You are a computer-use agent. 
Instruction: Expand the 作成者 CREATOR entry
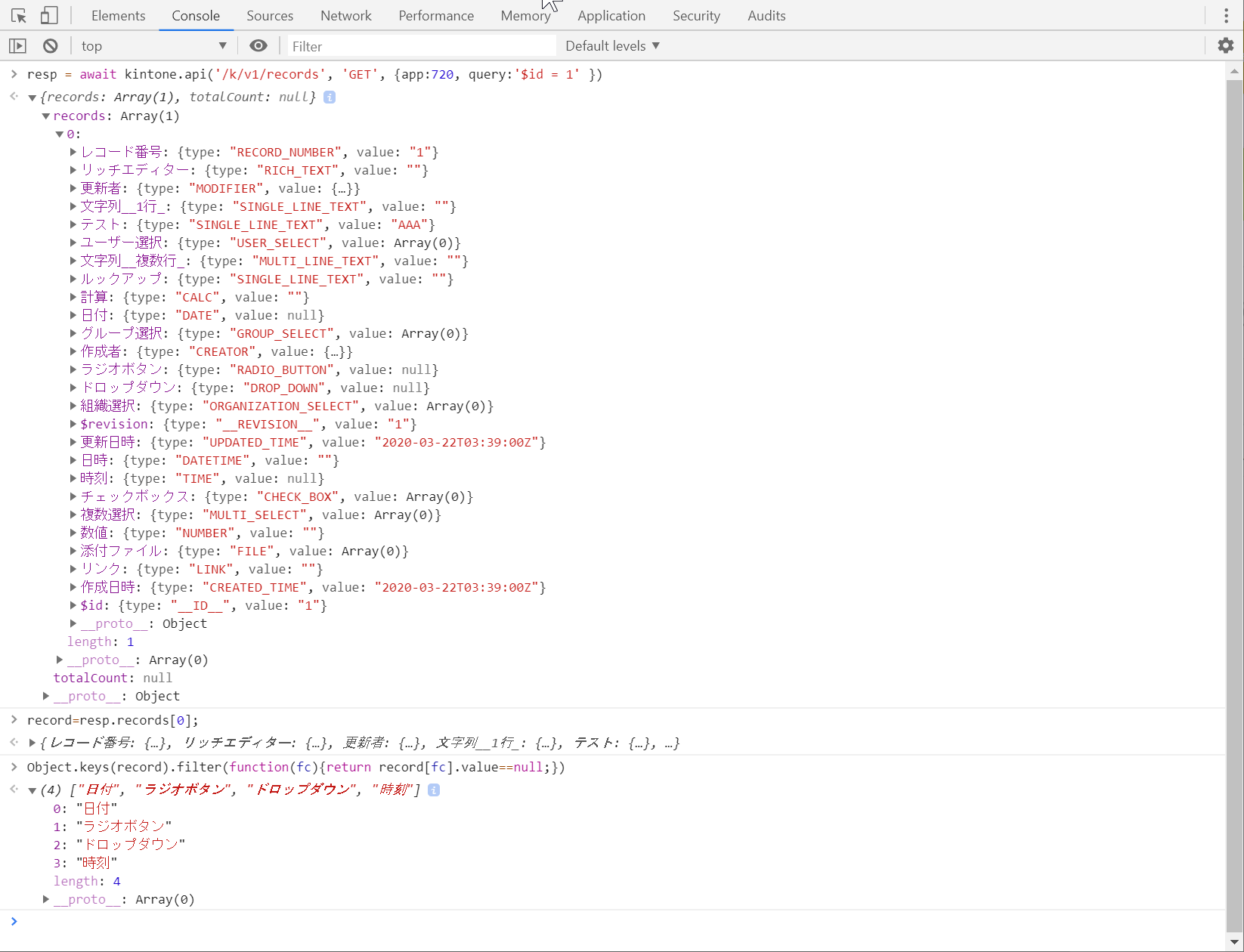73,351
